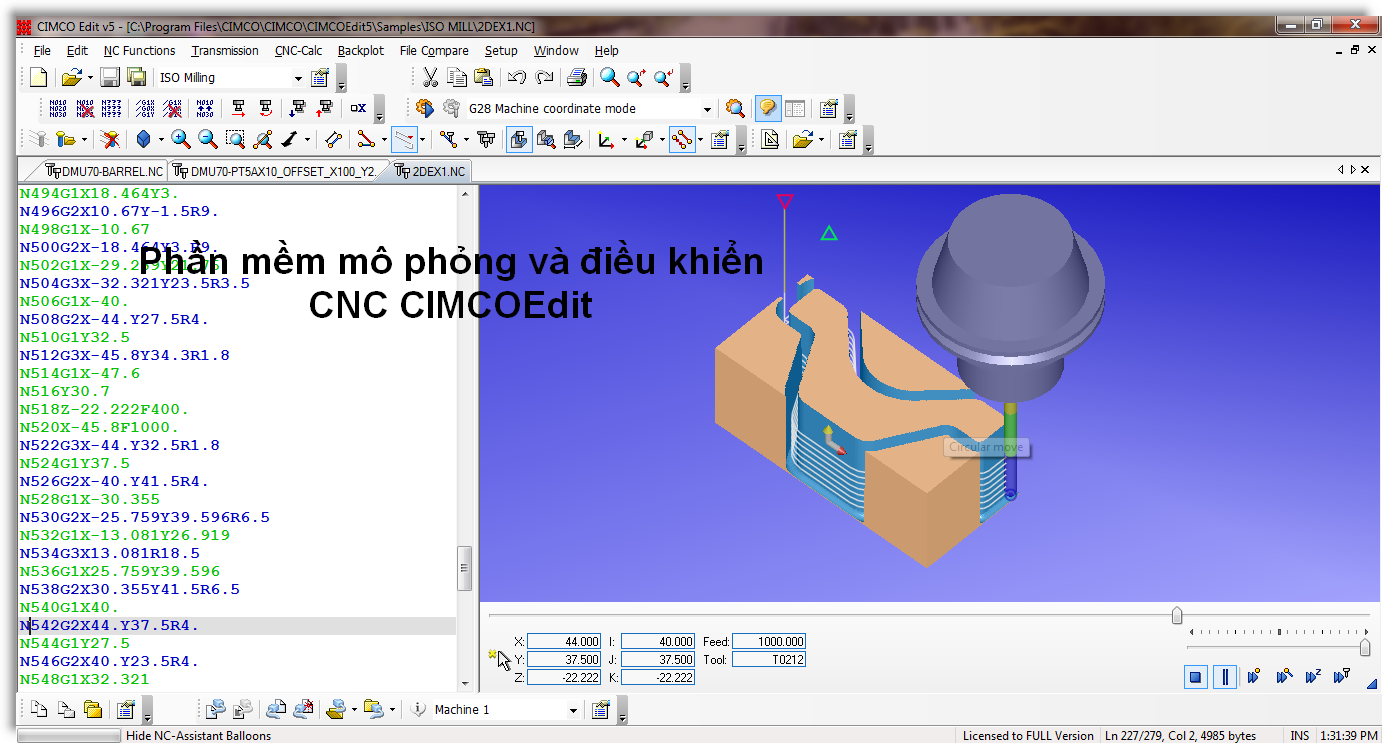
Task: Expand the arrow beside the red toolpath nodes button
Action: tap(700, 140)
